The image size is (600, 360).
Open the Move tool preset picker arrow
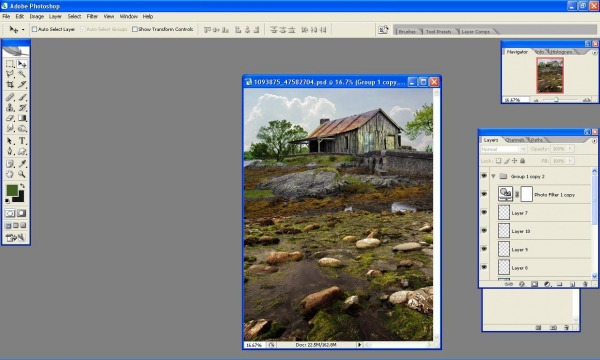pyautogui.click(x=23, y=29)
